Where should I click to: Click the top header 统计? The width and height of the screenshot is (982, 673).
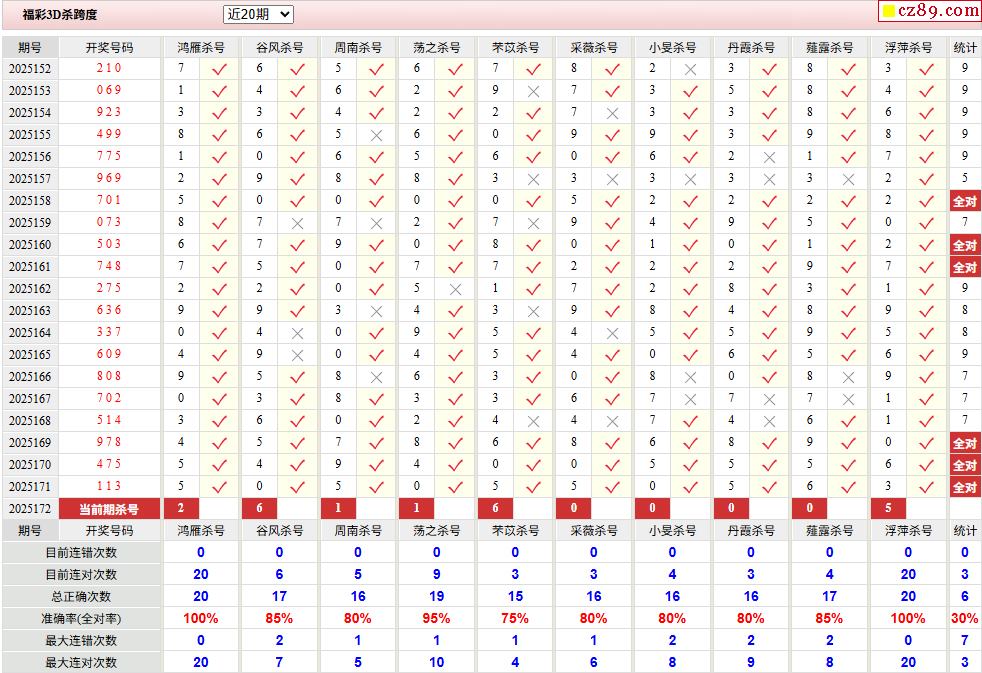[x=964, y=48]
